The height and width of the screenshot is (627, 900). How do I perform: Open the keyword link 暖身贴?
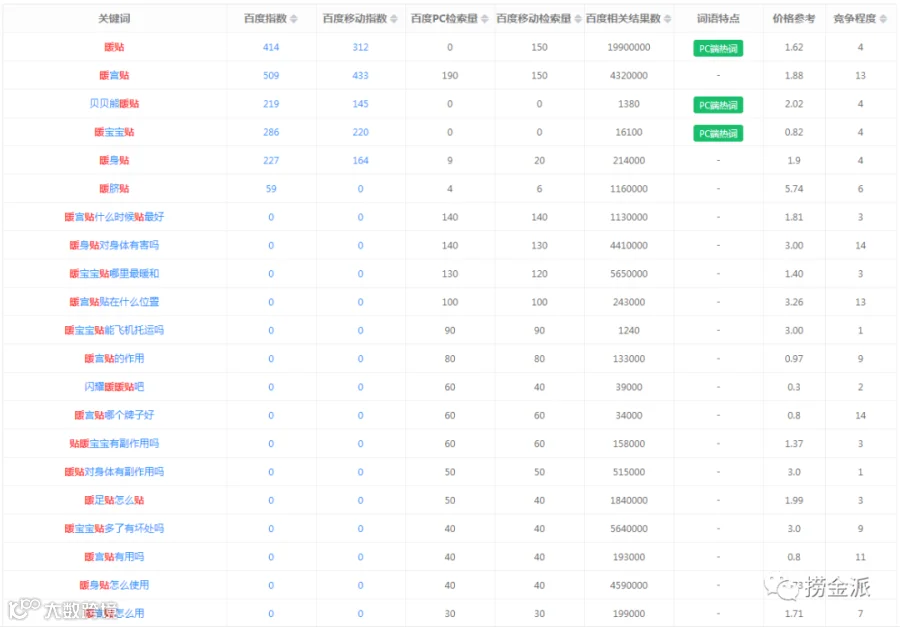tap(114, 160)
